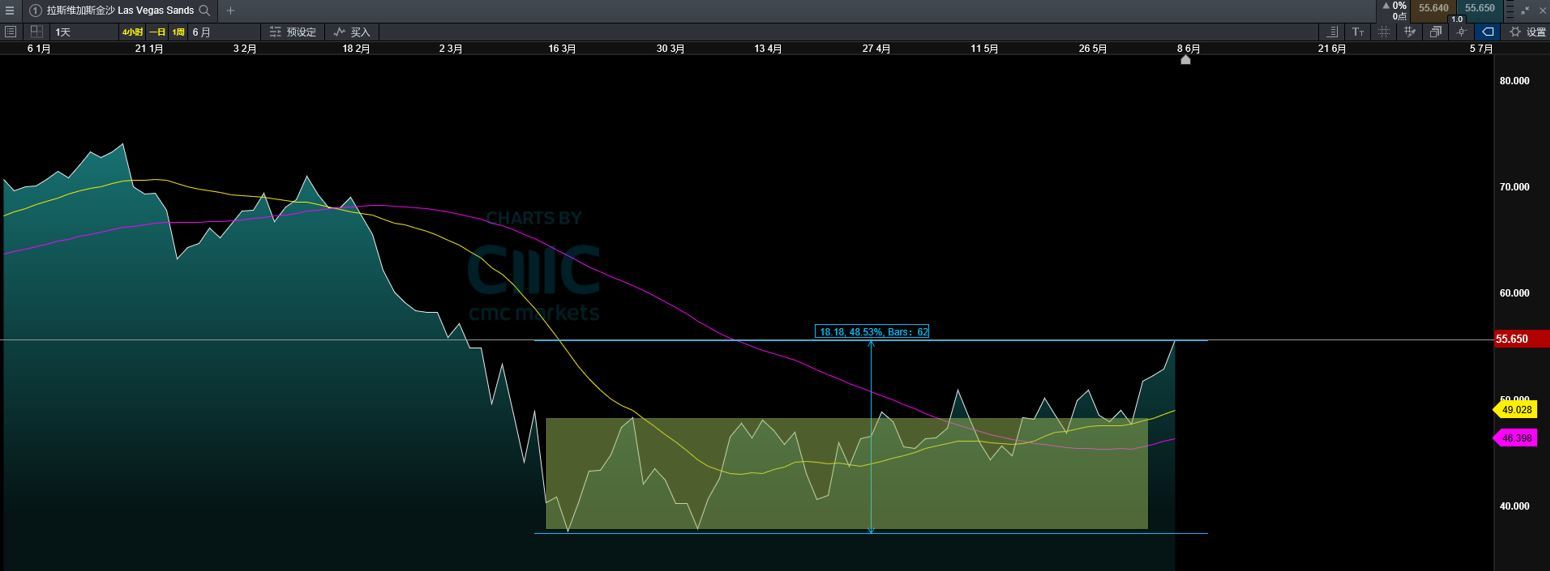Open the 1天 interval dropdown
The image size is (1550, 571).
83,32
